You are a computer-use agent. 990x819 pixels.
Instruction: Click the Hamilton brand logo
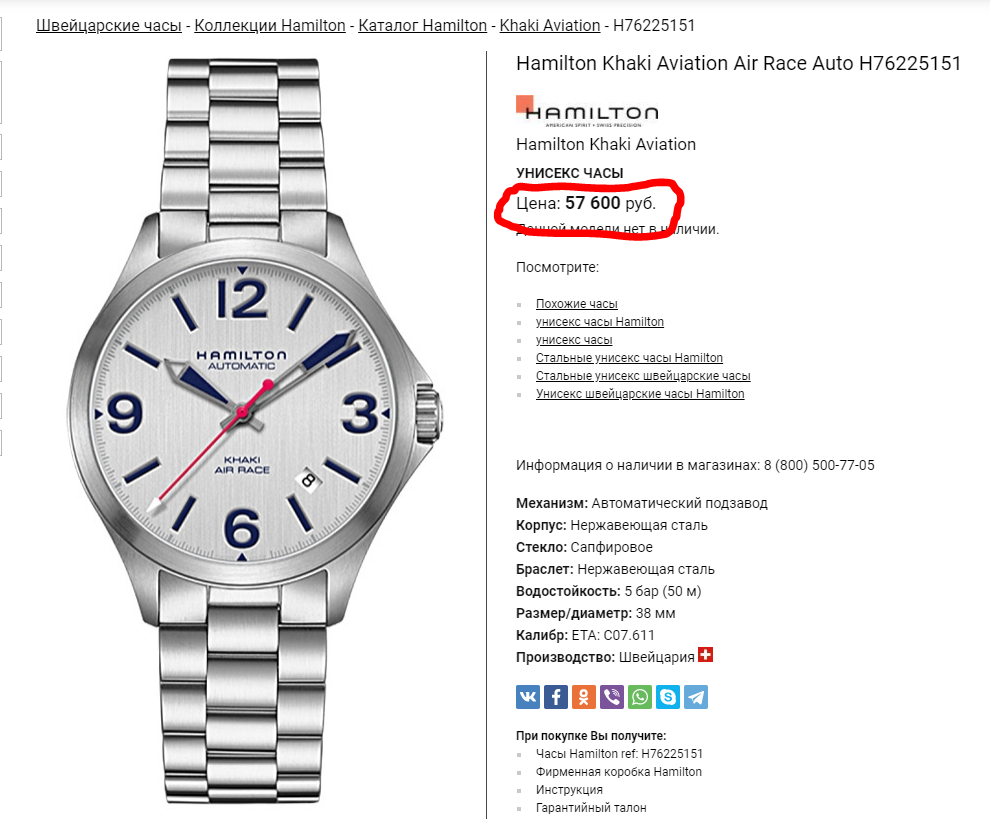pyautogui.click(x=587, y=112)
